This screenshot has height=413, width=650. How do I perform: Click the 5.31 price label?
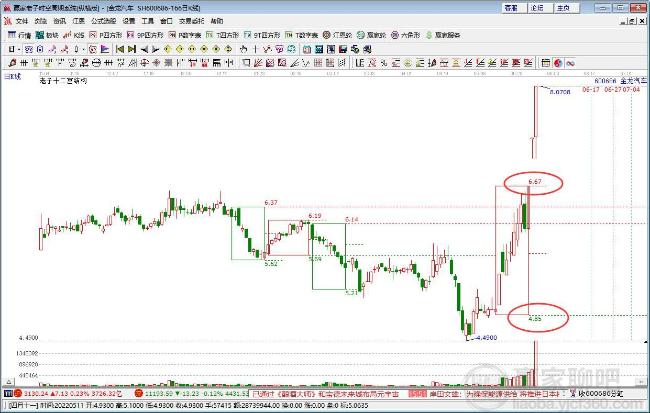click(x=351, y=292)
